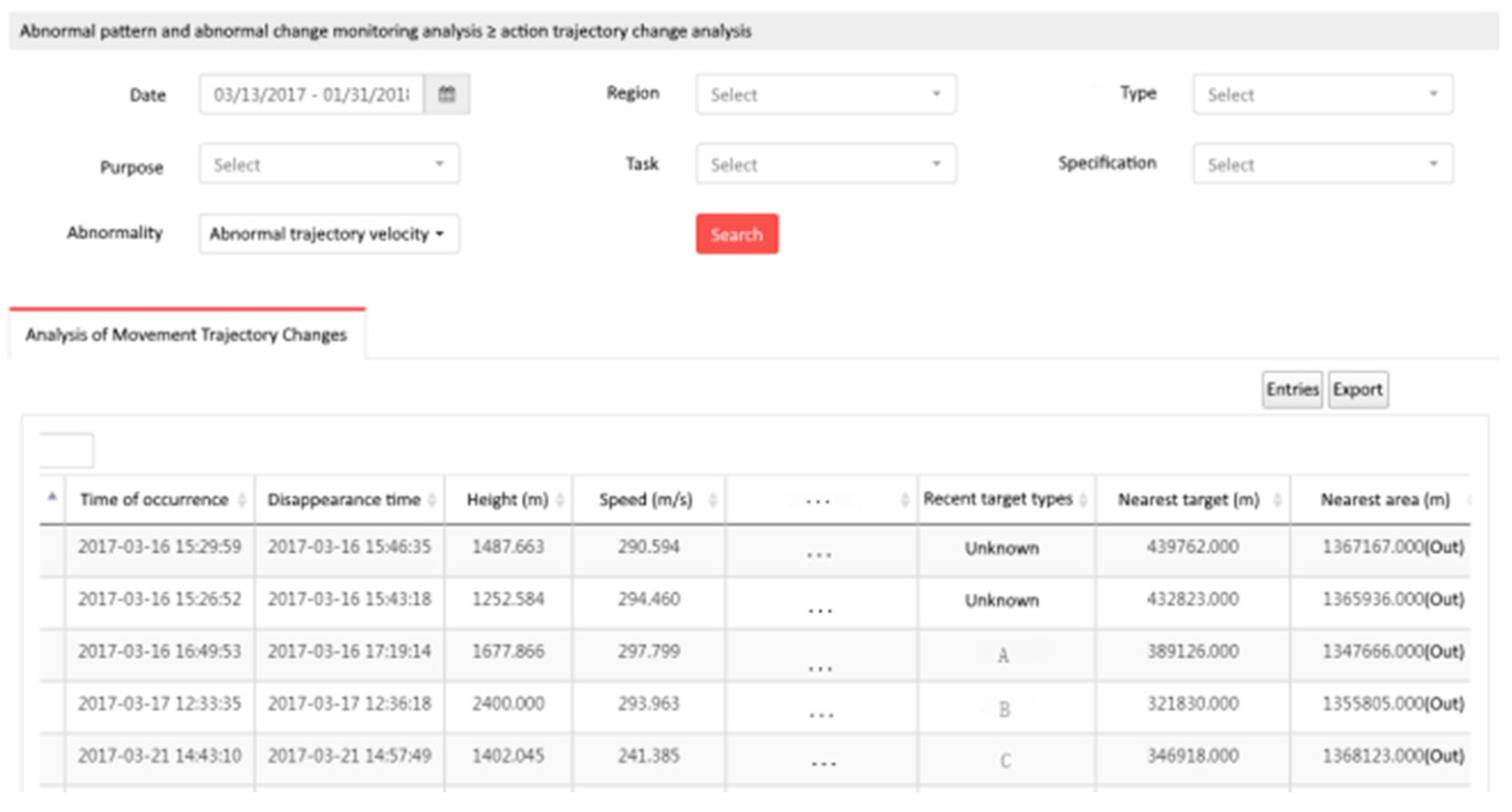This screenshot has width=1512, height=812.
Task: Sort table by Height (m)
Action: [x=508, y=499]
